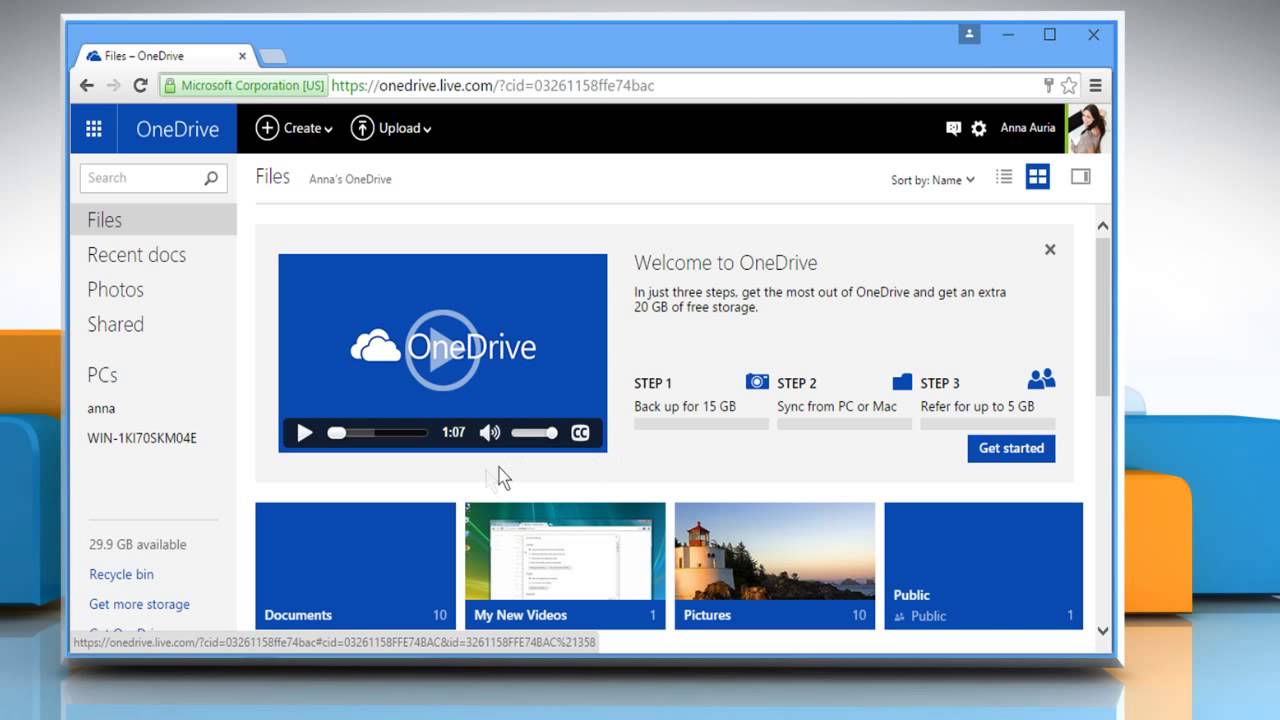Image resolution: width=1280 pixels, height=720 pixels.
Task: Open settings gear icon in OneDrive header
Action: pyautogui.click(x=979, y=128)
